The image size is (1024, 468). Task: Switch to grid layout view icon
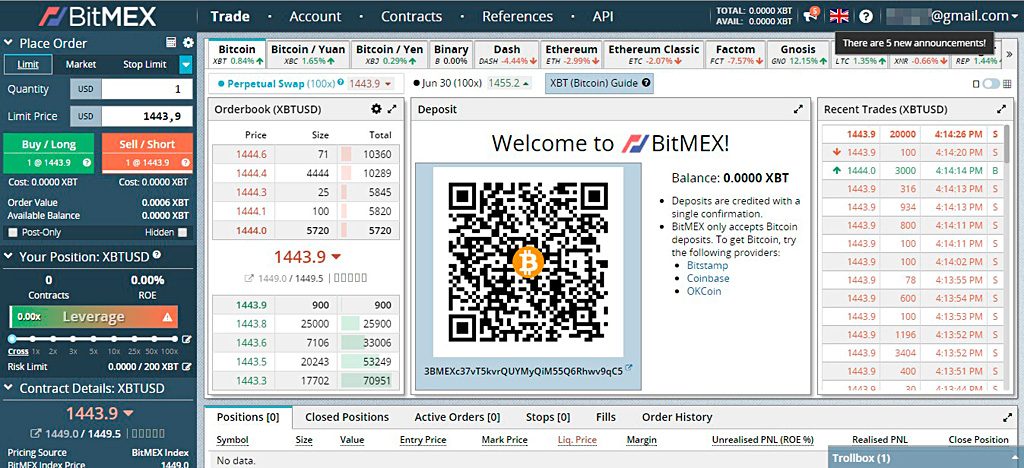click(x=1006, y=84)
